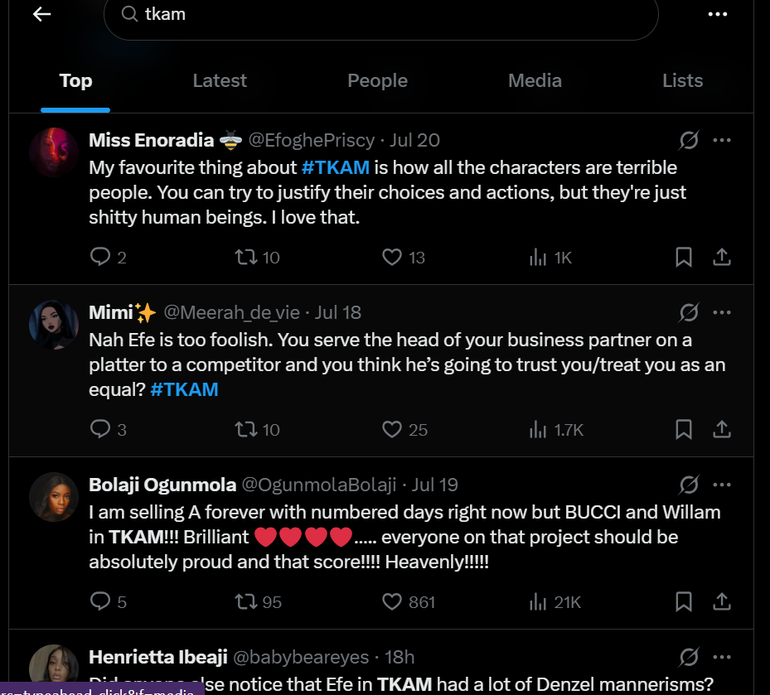Share Bolaji Ogunmola's tweet
This screenshot has width=770, height=695.
(x=722, y=601)
